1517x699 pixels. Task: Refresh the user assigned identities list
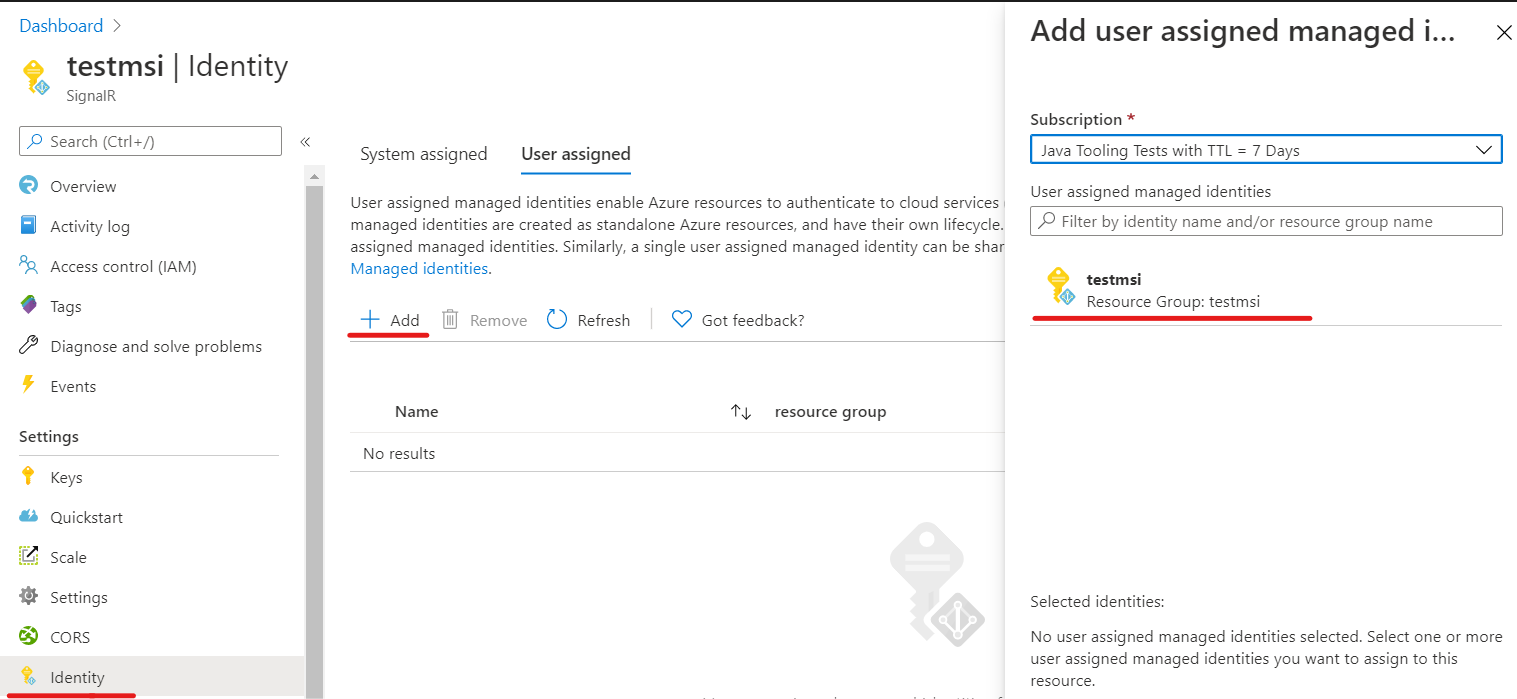tap(589, 319)
